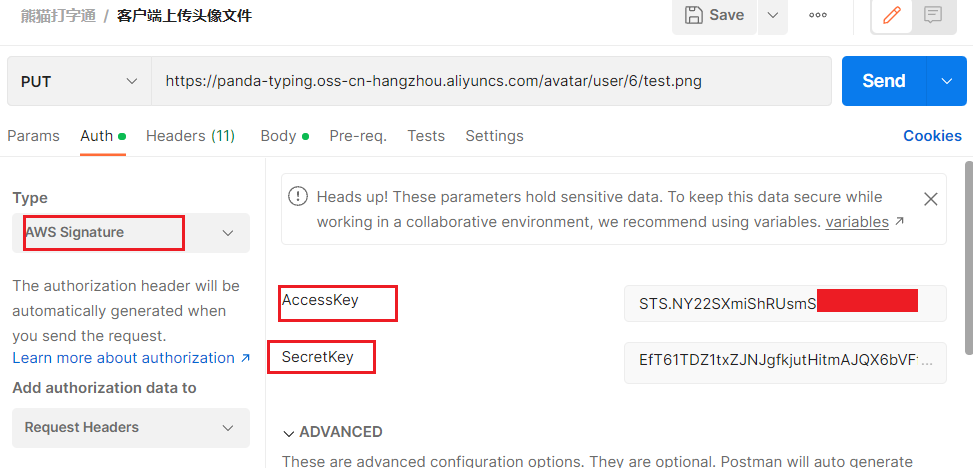Switch to the pencil edit mode icon
This screenshot has width=973, height=468.
click(891, 15)
